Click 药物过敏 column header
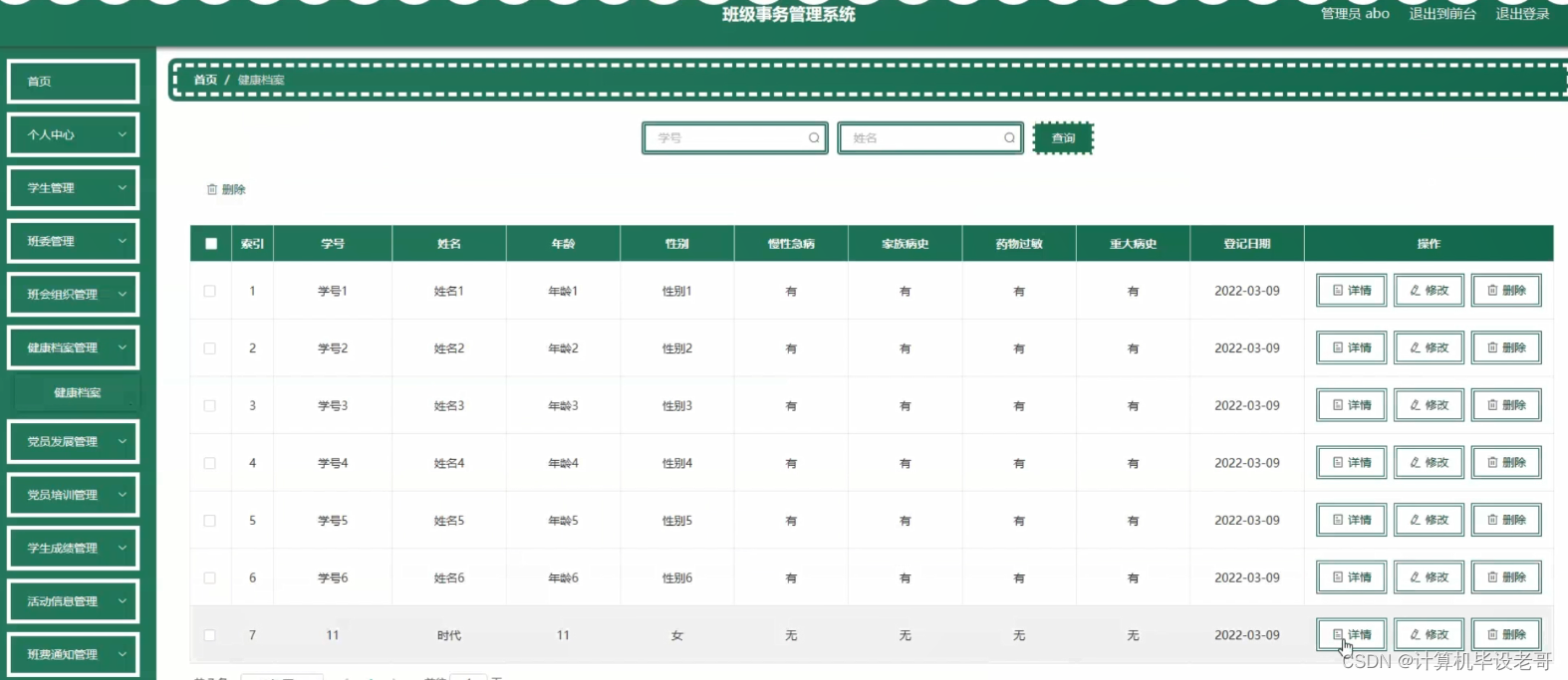The height and width of the screenshot is (680, 1568). click(1019, 244)
